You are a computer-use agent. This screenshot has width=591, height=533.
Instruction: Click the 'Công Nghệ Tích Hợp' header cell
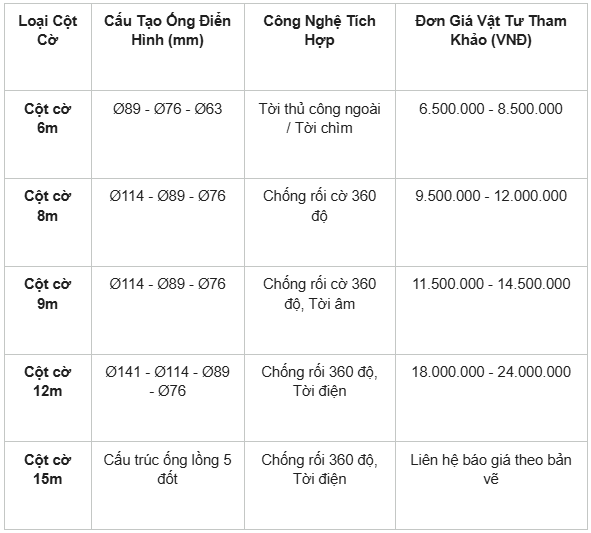pyautogui.click(x=320, y=30)
